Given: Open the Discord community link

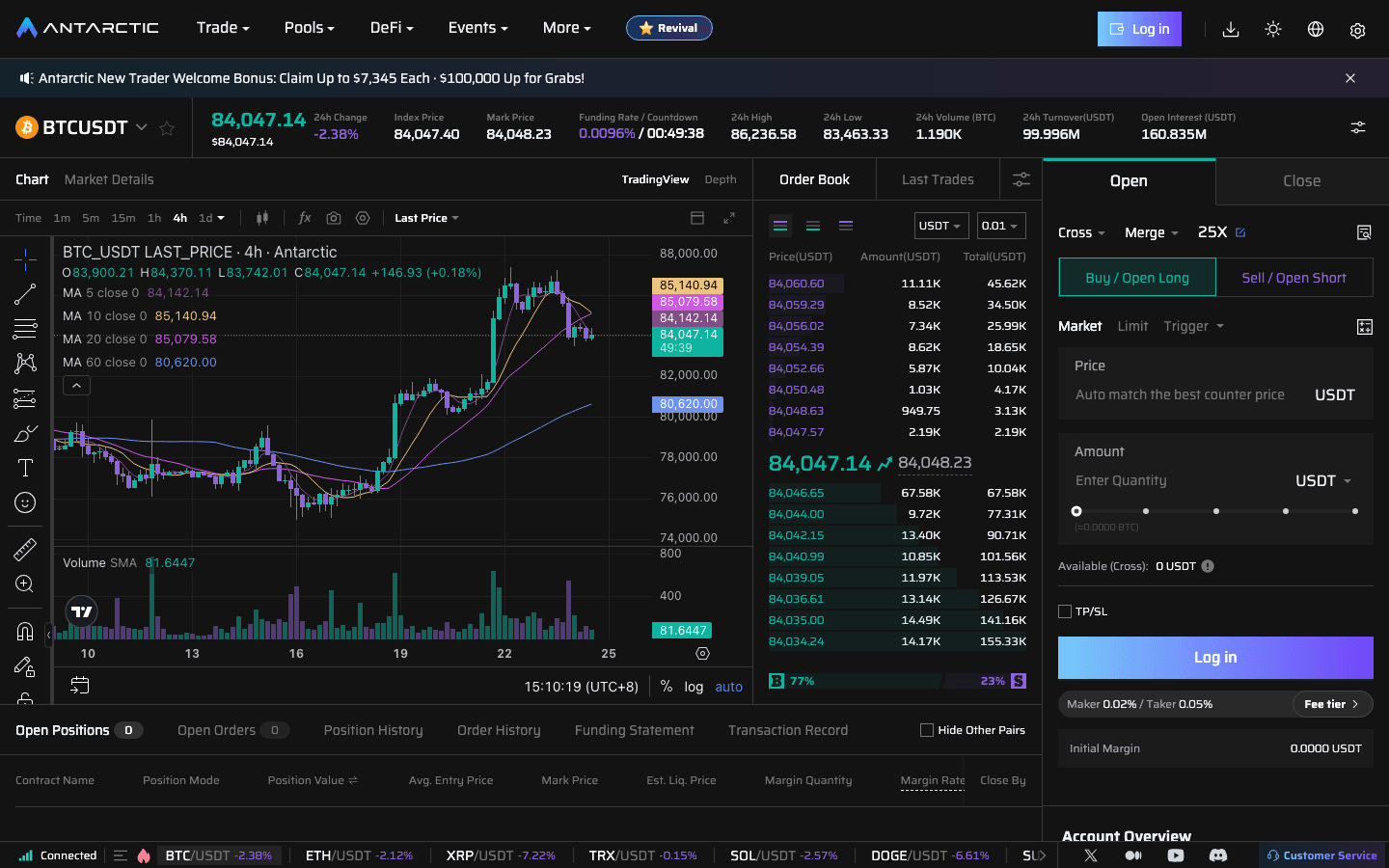Looking at the screenshot, I should pyautogui.click(x=1218, y=855).
